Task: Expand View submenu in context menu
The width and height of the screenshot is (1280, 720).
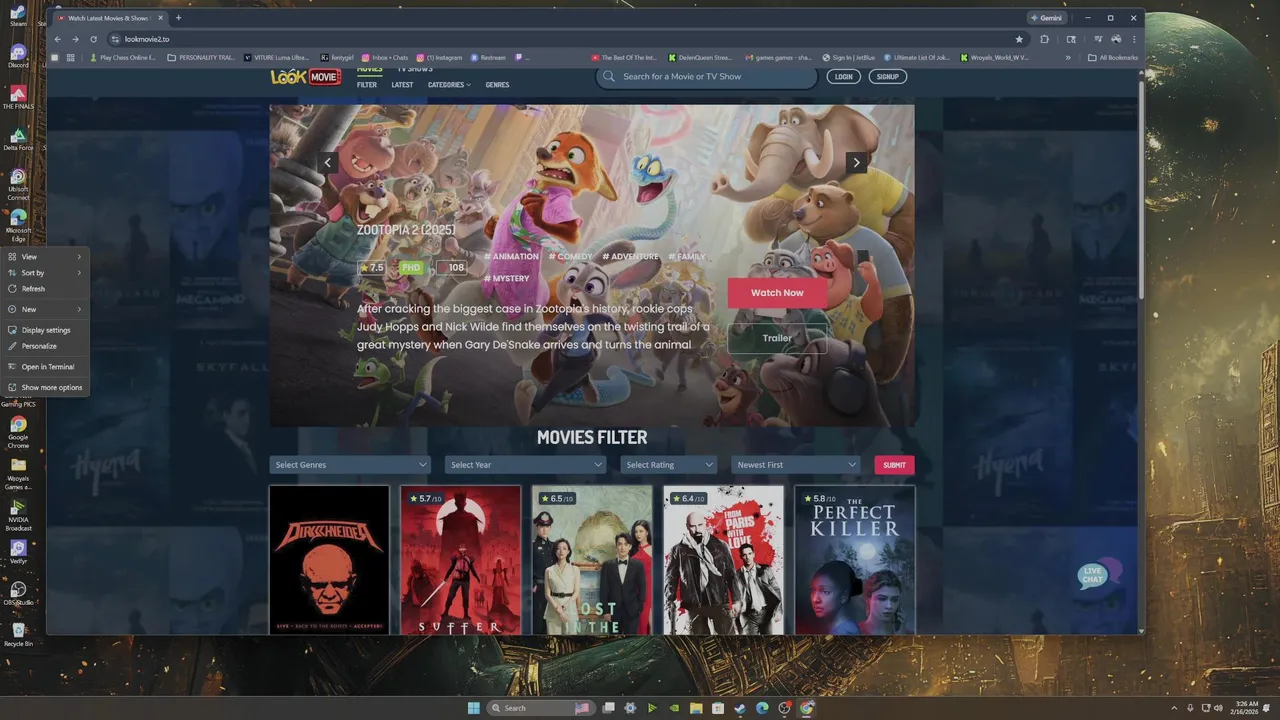Action: (45, 257)
